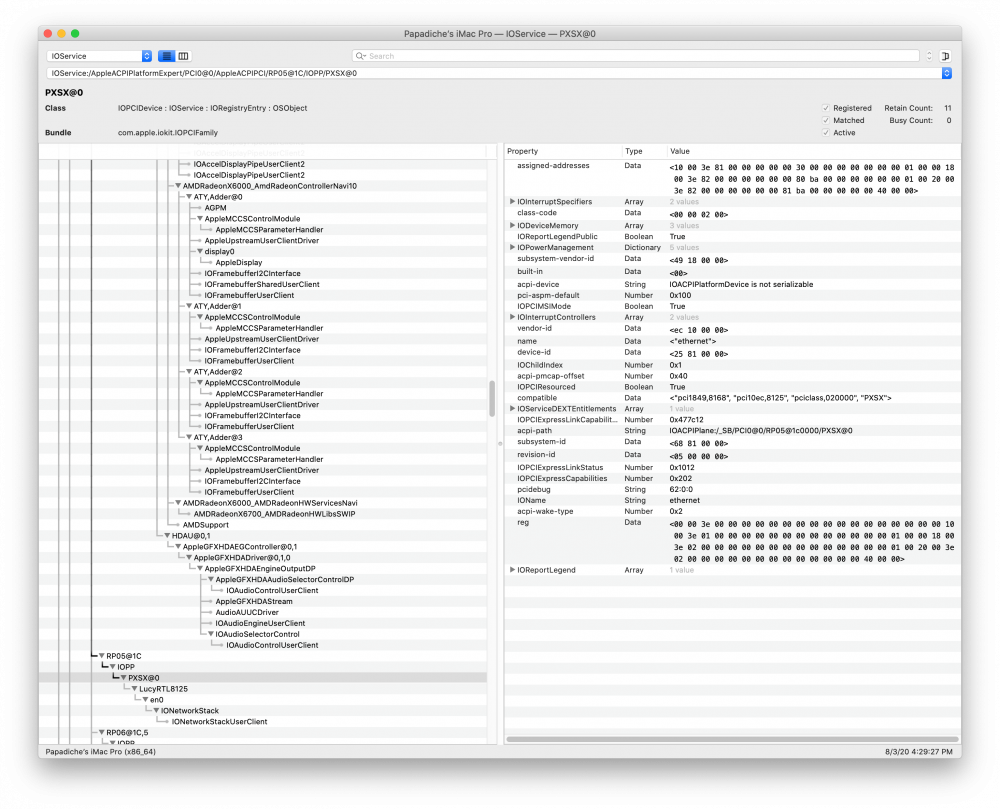The image size is (1000, 809).
Task: Expand IOInterruptSpecifiers property array
Action: pyautogui.click(x=512, y=201)
